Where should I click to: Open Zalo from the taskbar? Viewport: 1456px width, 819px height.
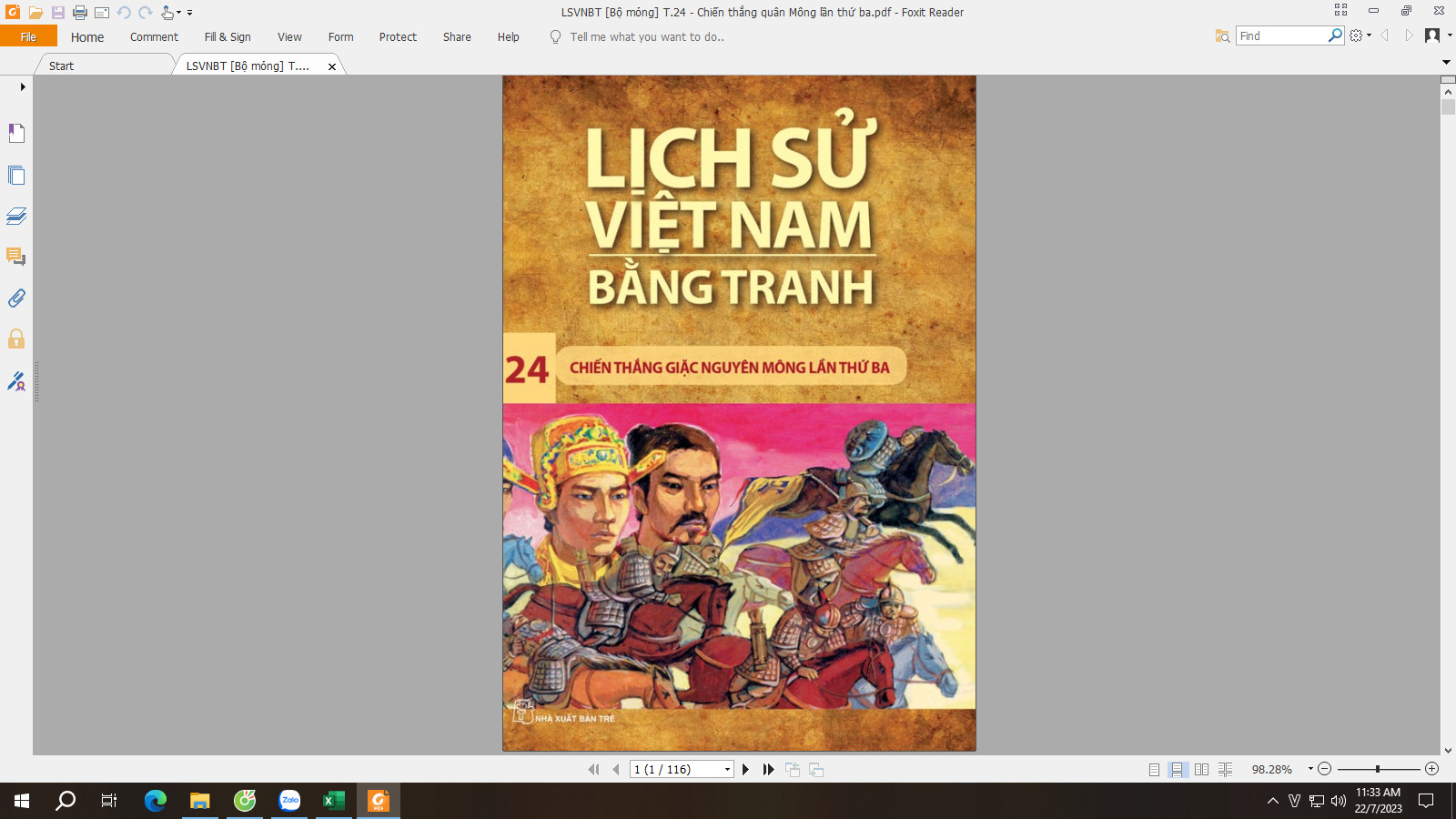click(289, 801)
